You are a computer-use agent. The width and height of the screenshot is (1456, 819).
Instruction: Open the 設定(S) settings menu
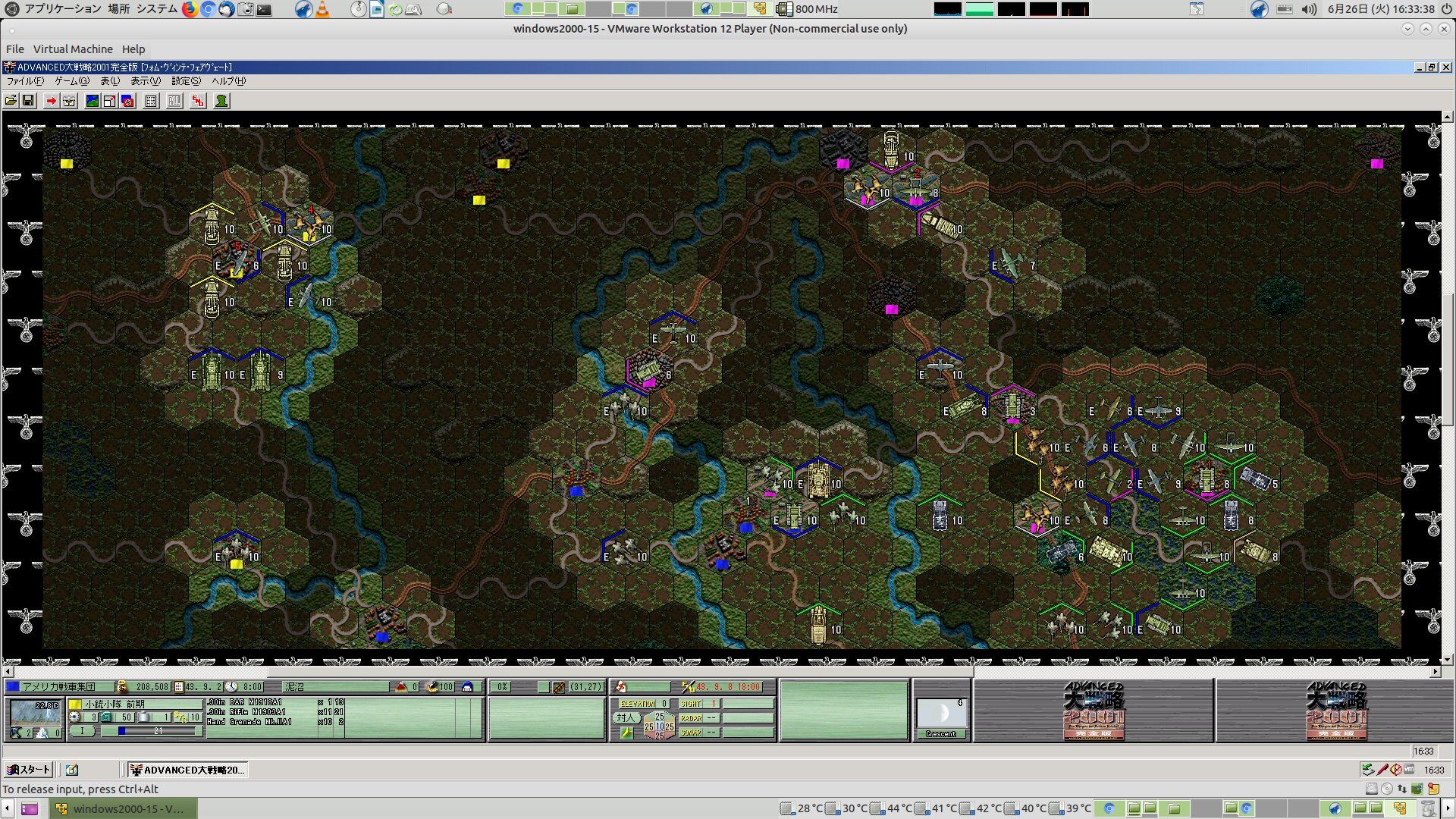coord(186,81)
